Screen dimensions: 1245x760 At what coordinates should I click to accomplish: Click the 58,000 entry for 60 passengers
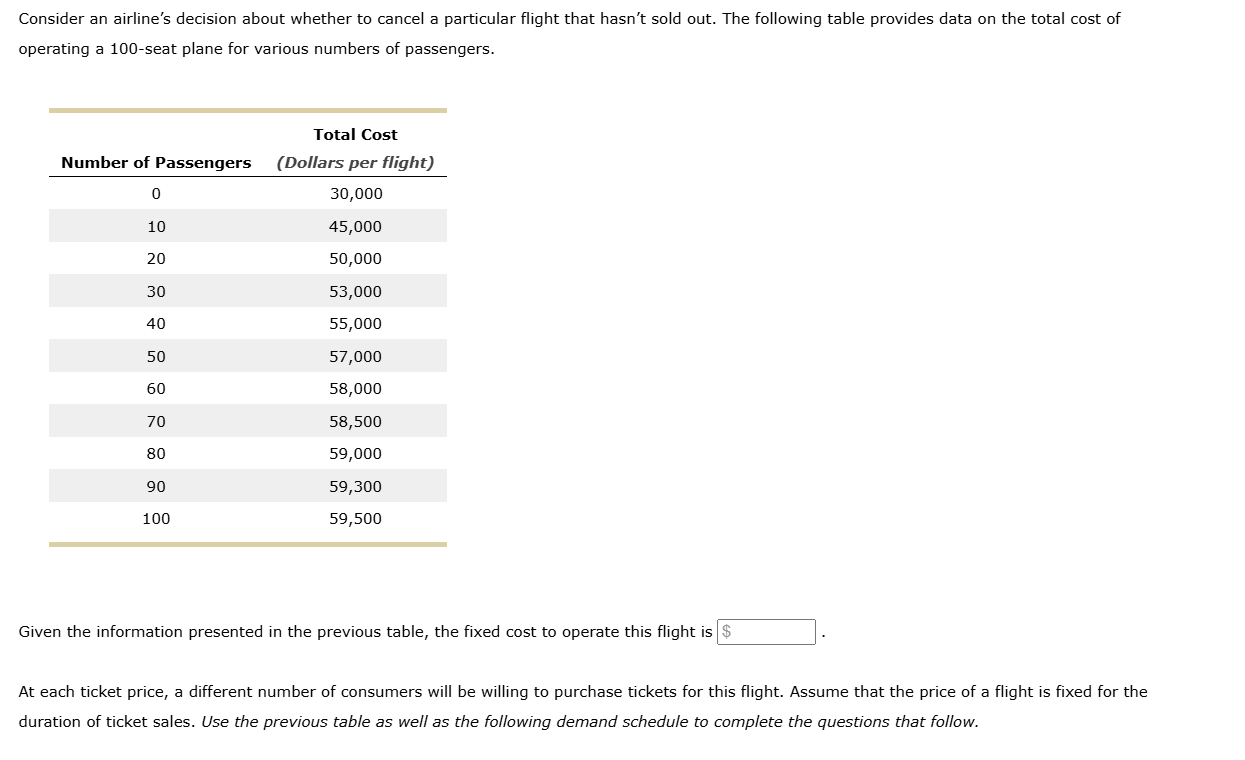356,388
